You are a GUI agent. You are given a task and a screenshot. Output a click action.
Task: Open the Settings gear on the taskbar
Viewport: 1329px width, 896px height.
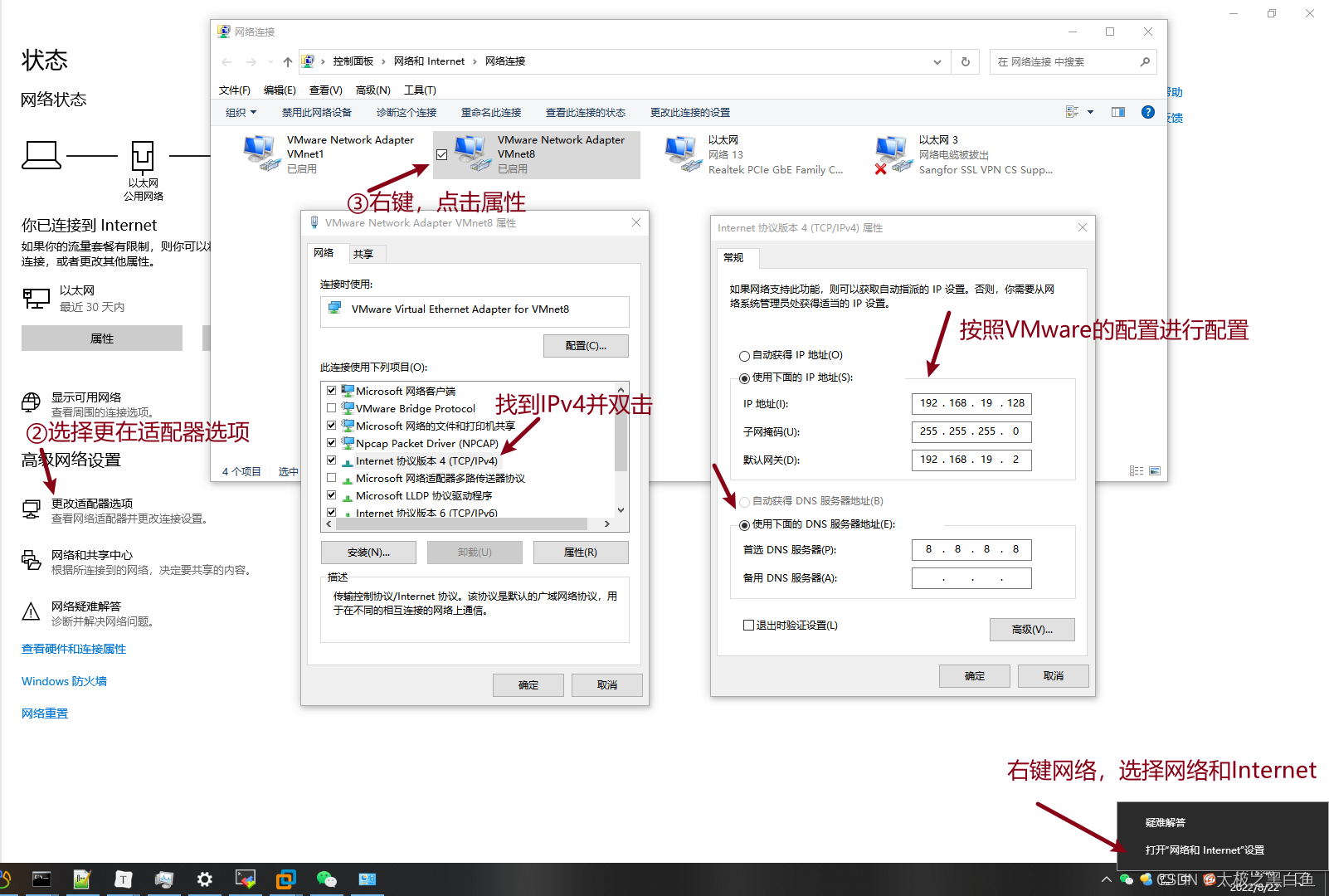tap(204, 879)
